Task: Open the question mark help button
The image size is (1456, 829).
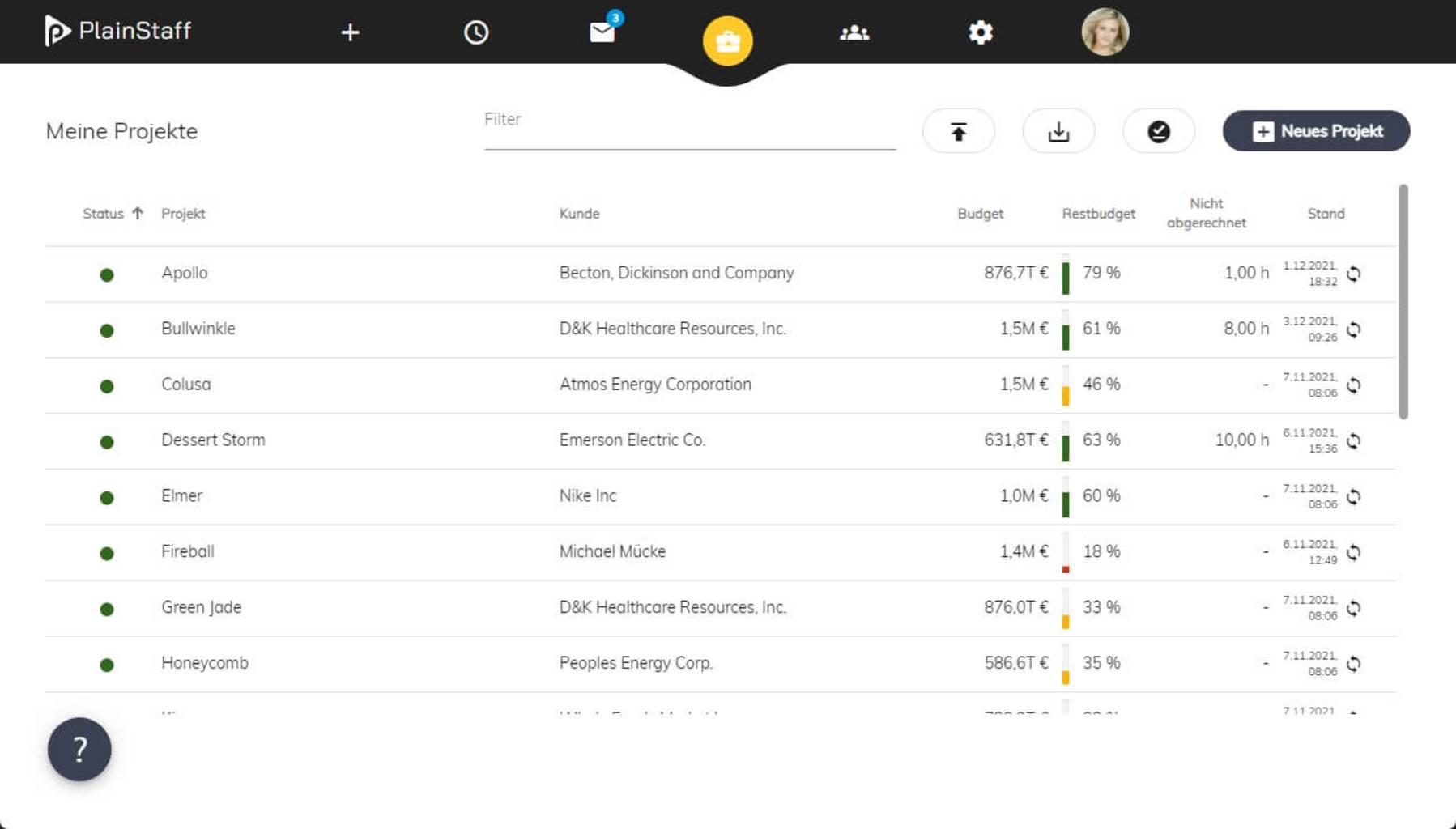Action: point(79,750)
